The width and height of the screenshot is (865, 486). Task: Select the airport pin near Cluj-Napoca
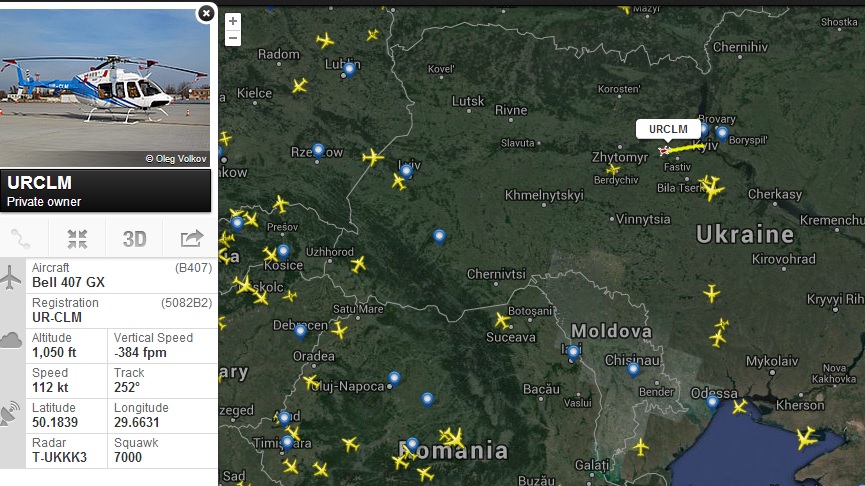(394, 378)
